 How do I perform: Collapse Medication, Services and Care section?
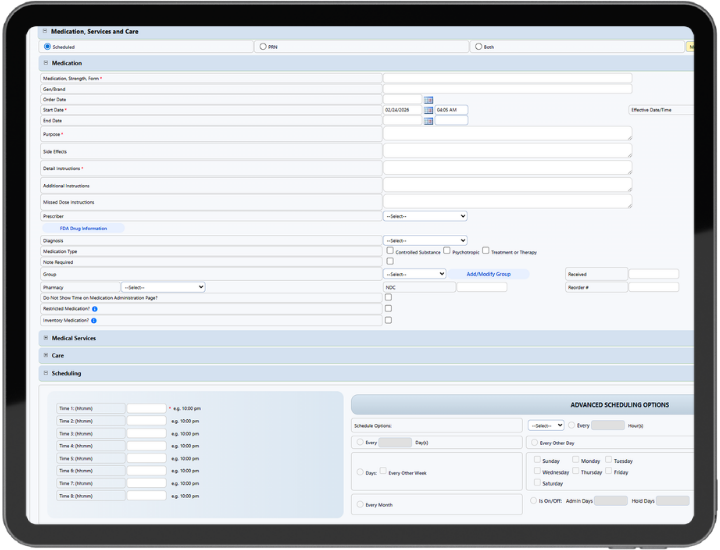tap(45, 31)
